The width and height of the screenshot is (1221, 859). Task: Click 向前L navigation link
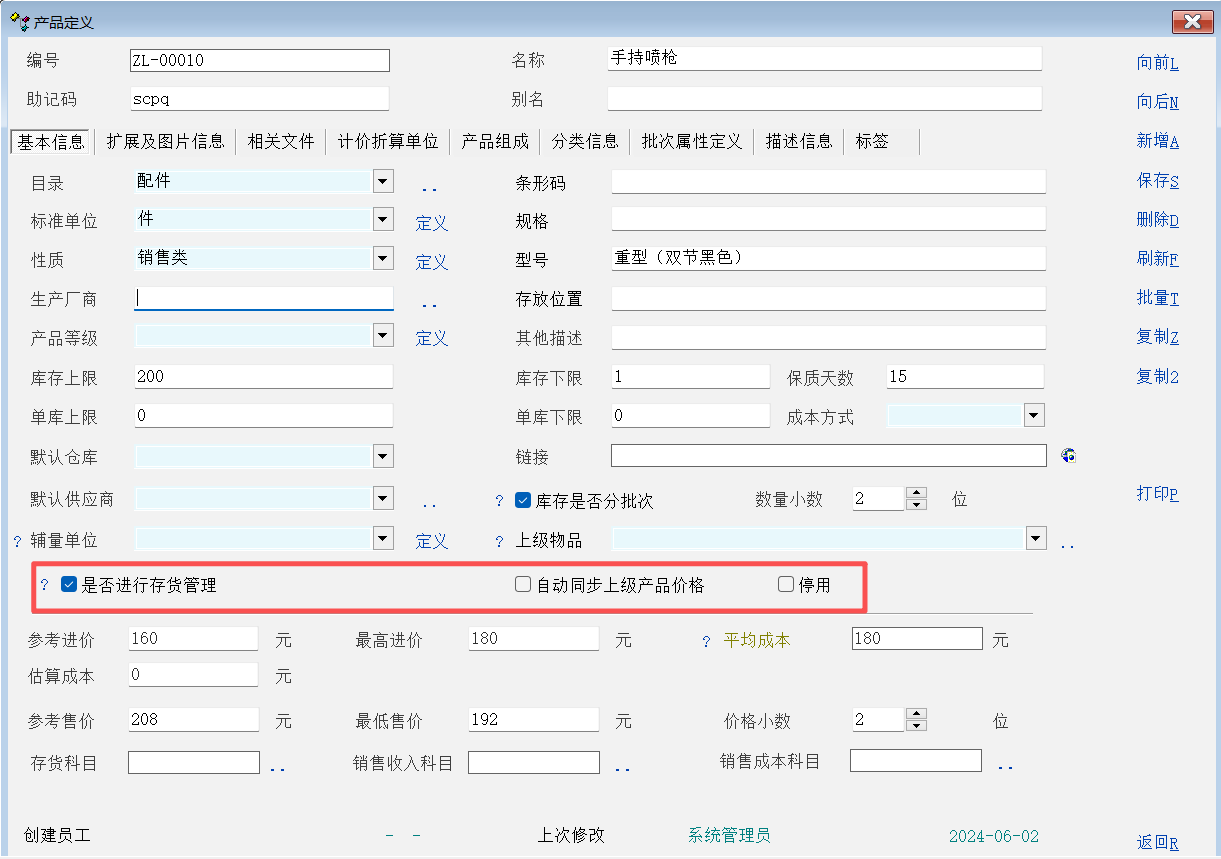[x=1157, y=63]
